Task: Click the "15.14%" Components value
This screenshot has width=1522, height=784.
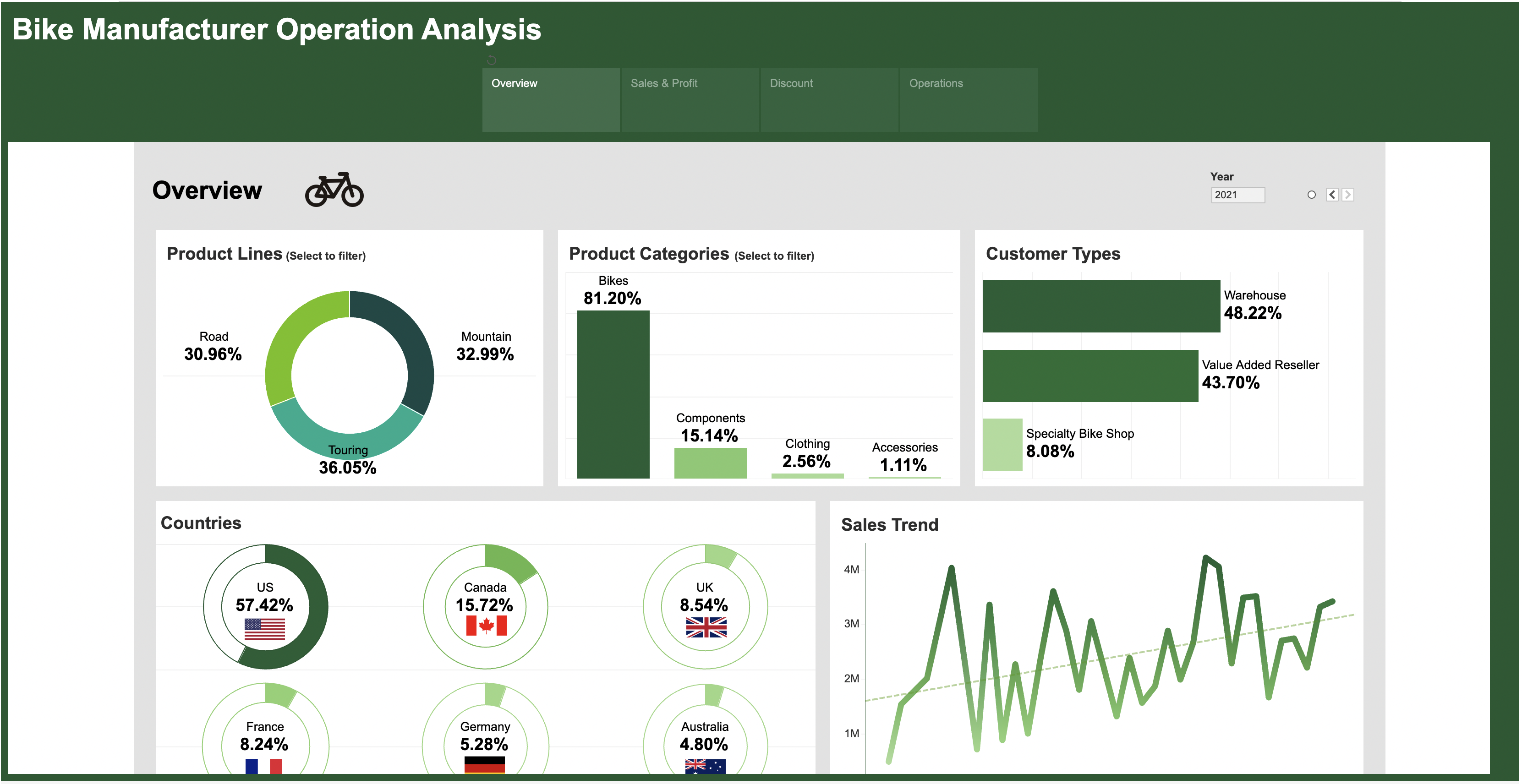Action: coord(709,436)
